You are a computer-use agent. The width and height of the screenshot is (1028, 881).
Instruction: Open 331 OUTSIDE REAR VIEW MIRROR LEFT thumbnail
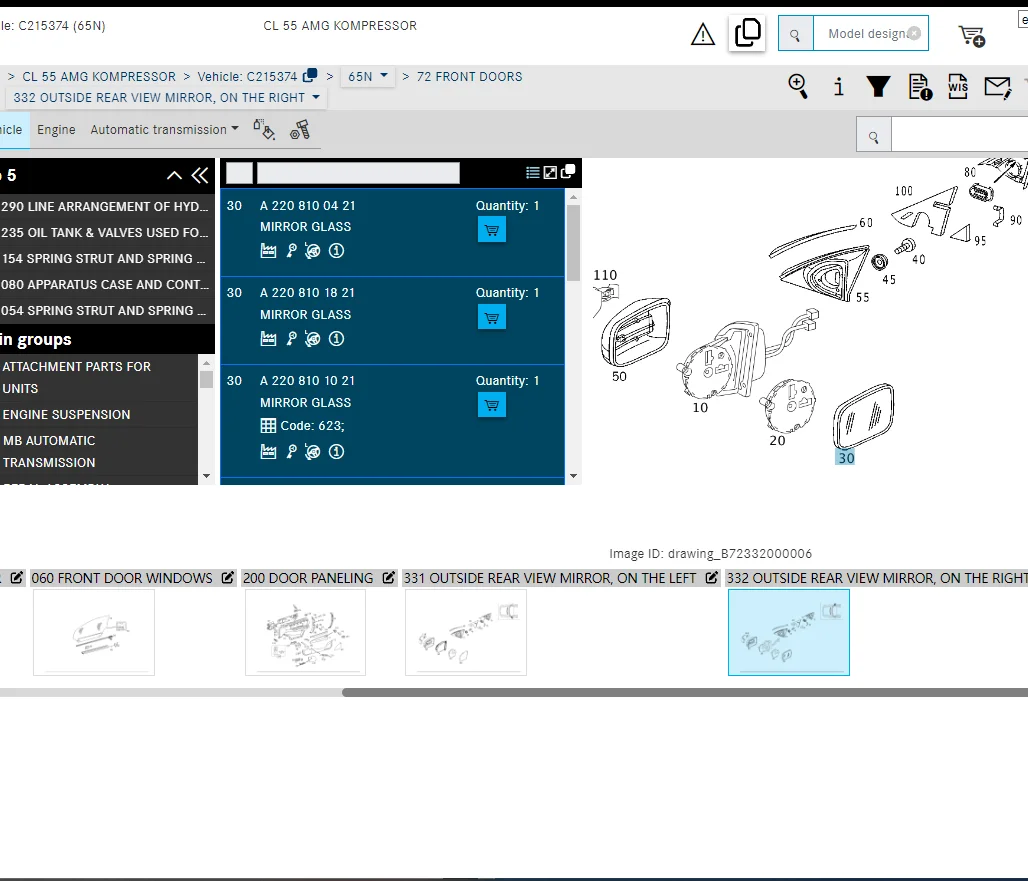click(x=465, y=632)
